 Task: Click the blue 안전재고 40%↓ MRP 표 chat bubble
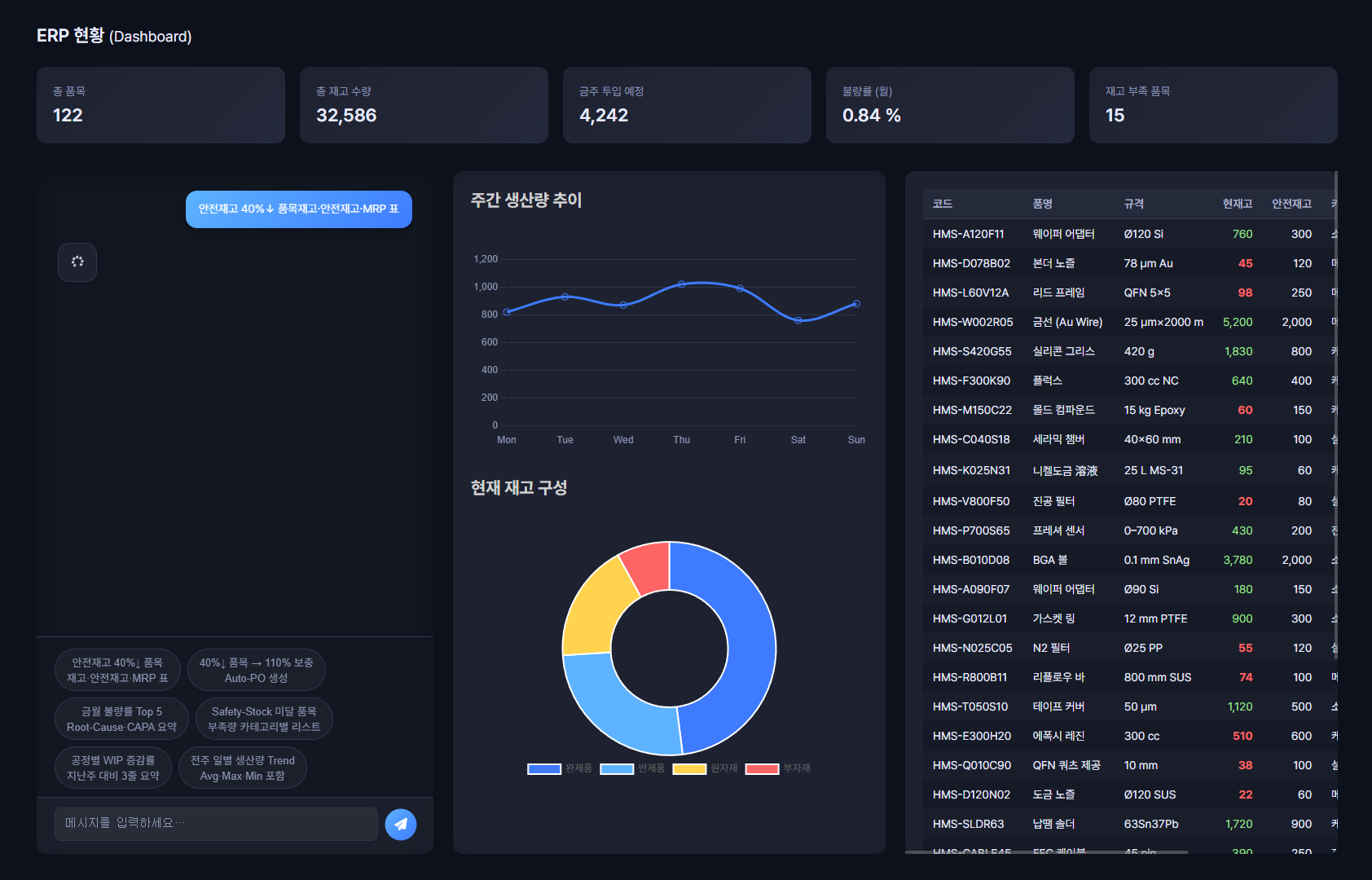299,209
